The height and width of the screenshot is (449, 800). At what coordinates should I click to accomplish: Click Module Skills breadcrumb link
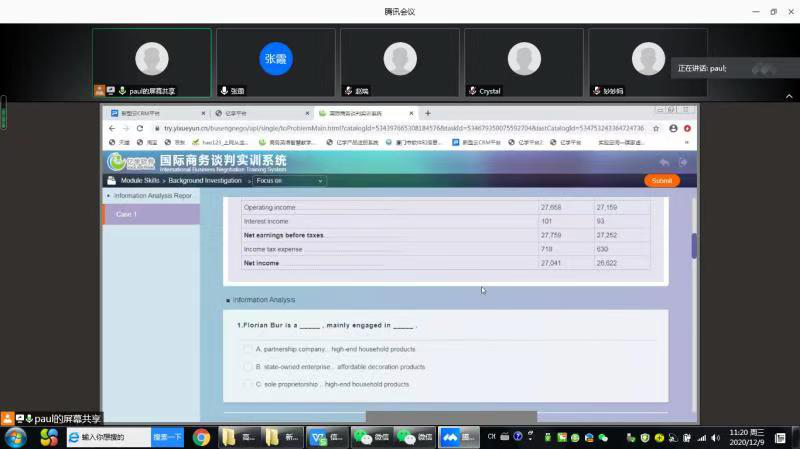click(x=139, y=181)
